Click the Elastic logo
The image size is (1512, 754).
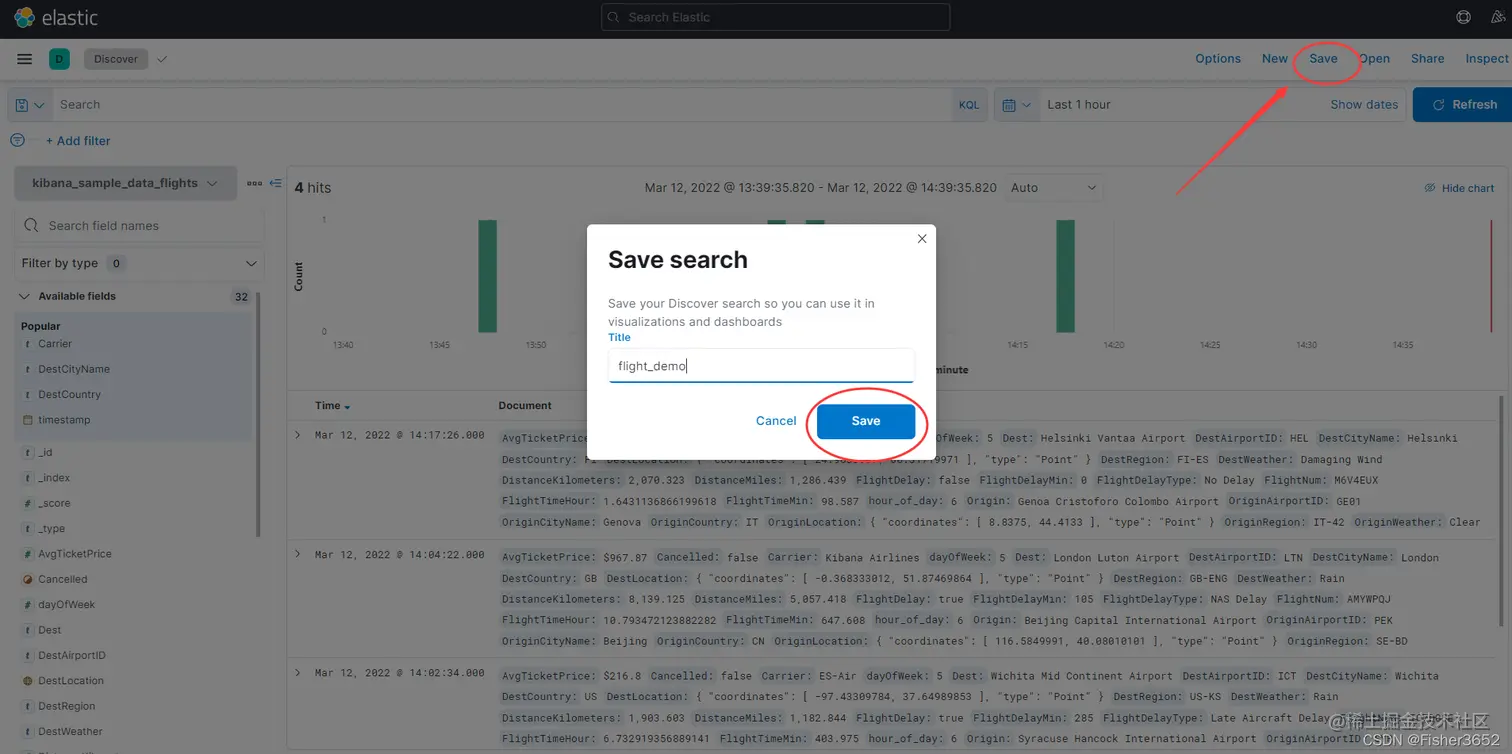coord(56,17)
